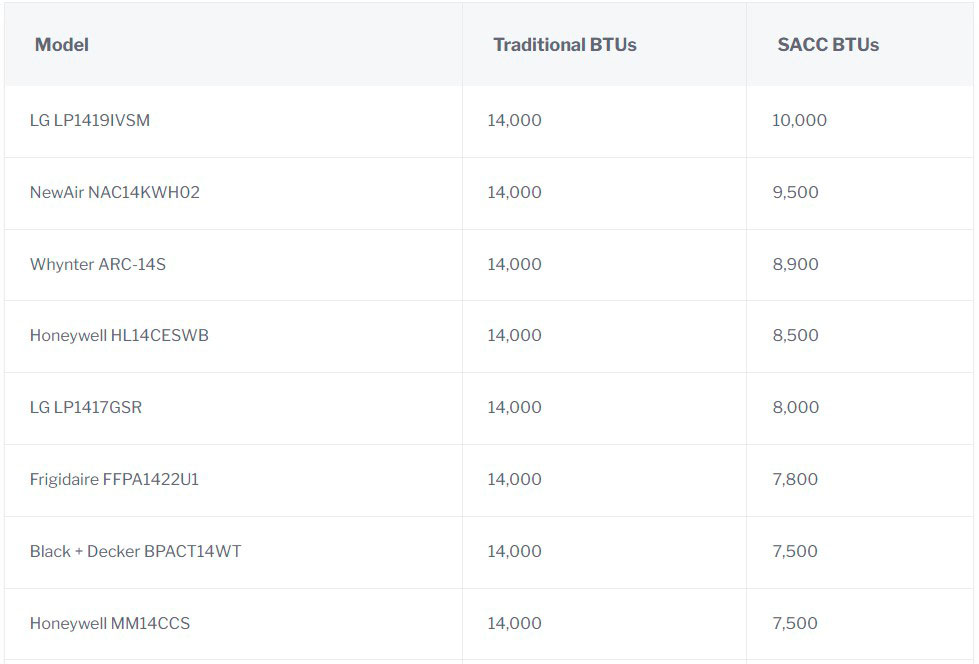This screenshot has width=979, height=664.
Task: Click the Honeywell MM14CCS model name
Action: pos(110,623)
